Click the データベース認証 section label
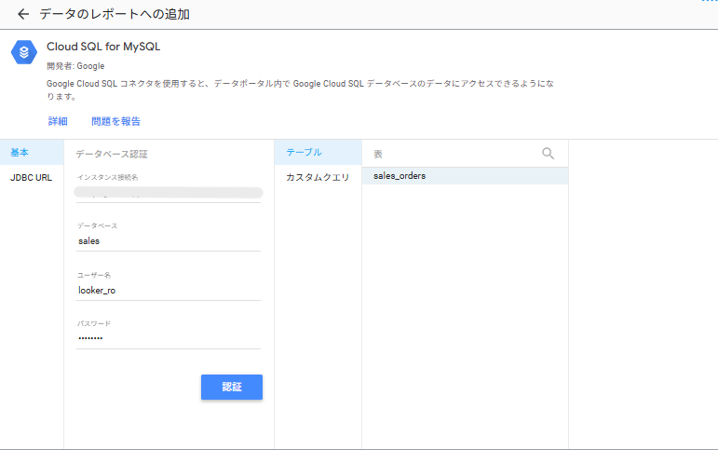 point(112,154)
